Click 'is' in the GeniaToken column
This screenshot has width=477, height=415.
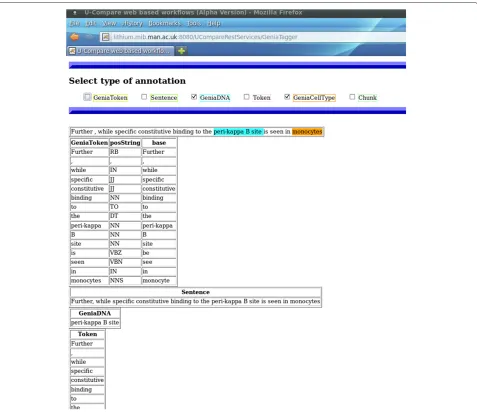(x=89, y=253)
